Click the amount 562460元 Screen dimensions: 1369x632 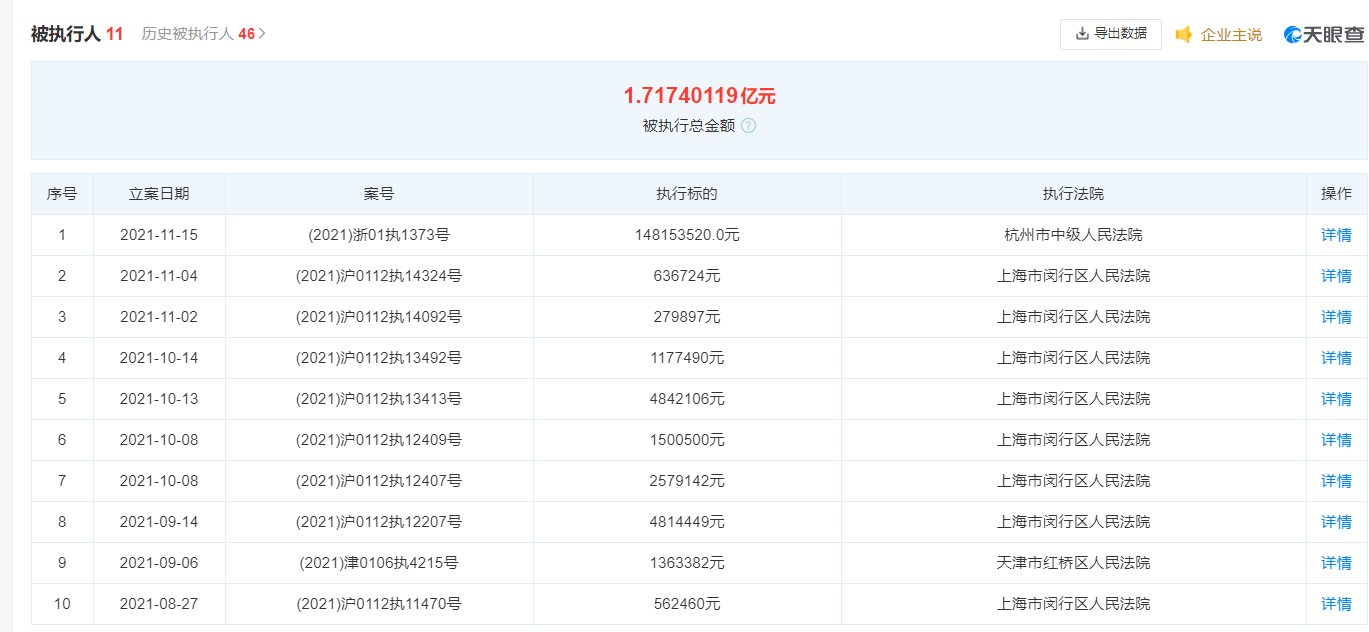tap(687, 604)
